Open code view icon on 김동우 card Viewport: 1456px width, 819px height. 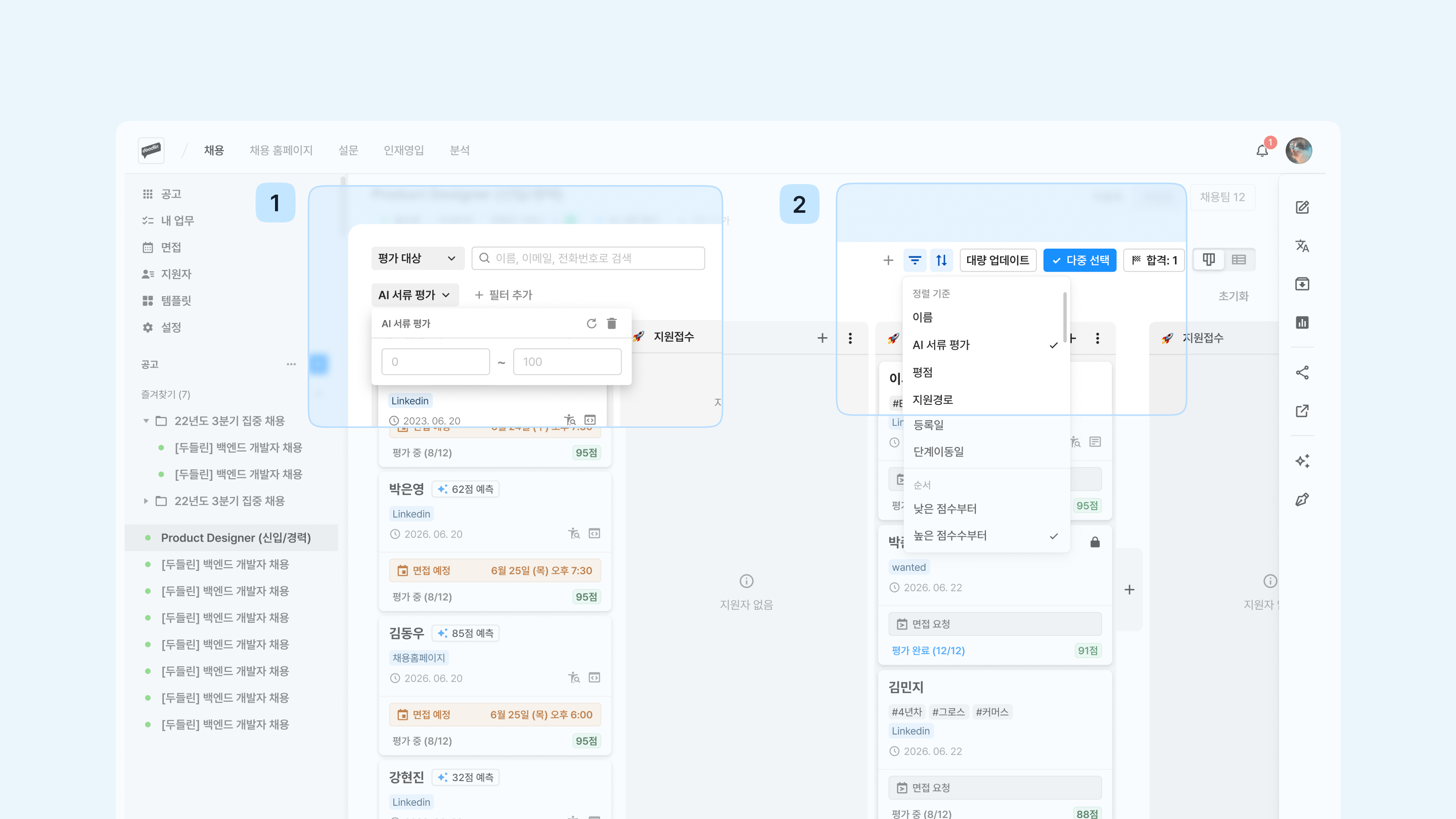click(595, 677)
